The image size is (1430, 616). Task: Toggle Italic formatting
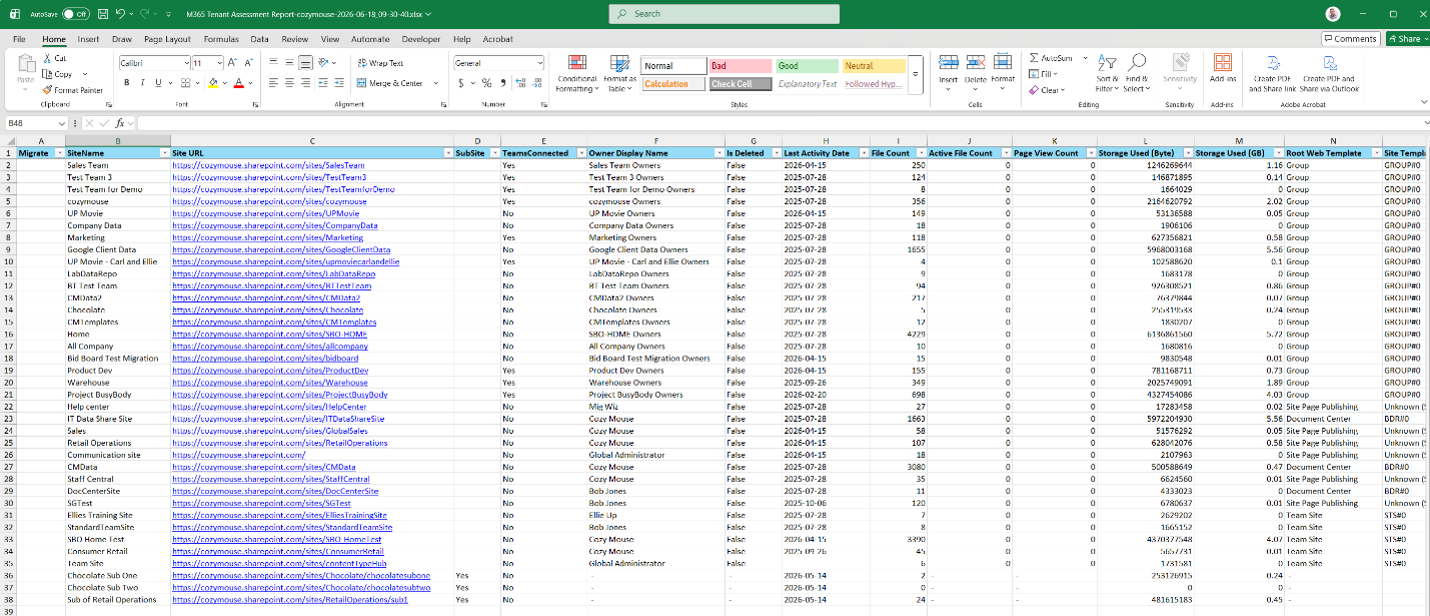[x=142, y=83]
